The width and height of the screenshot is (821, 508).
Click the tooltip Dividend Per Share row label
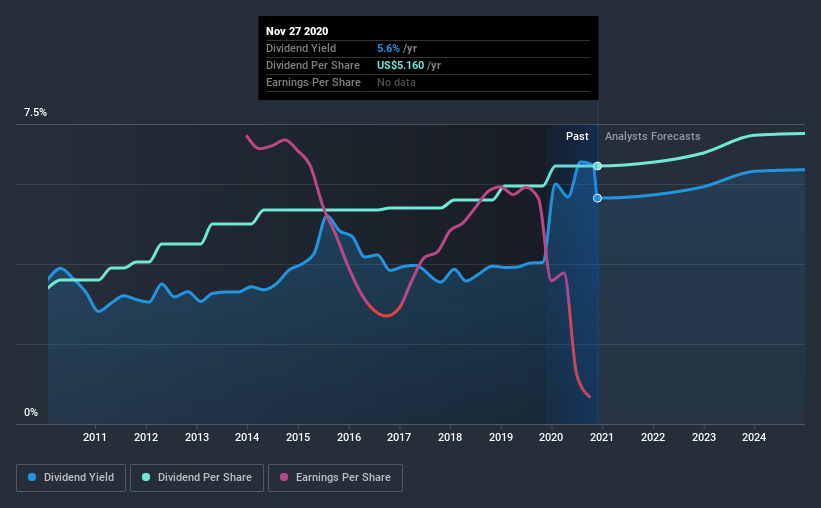[313, 65]
